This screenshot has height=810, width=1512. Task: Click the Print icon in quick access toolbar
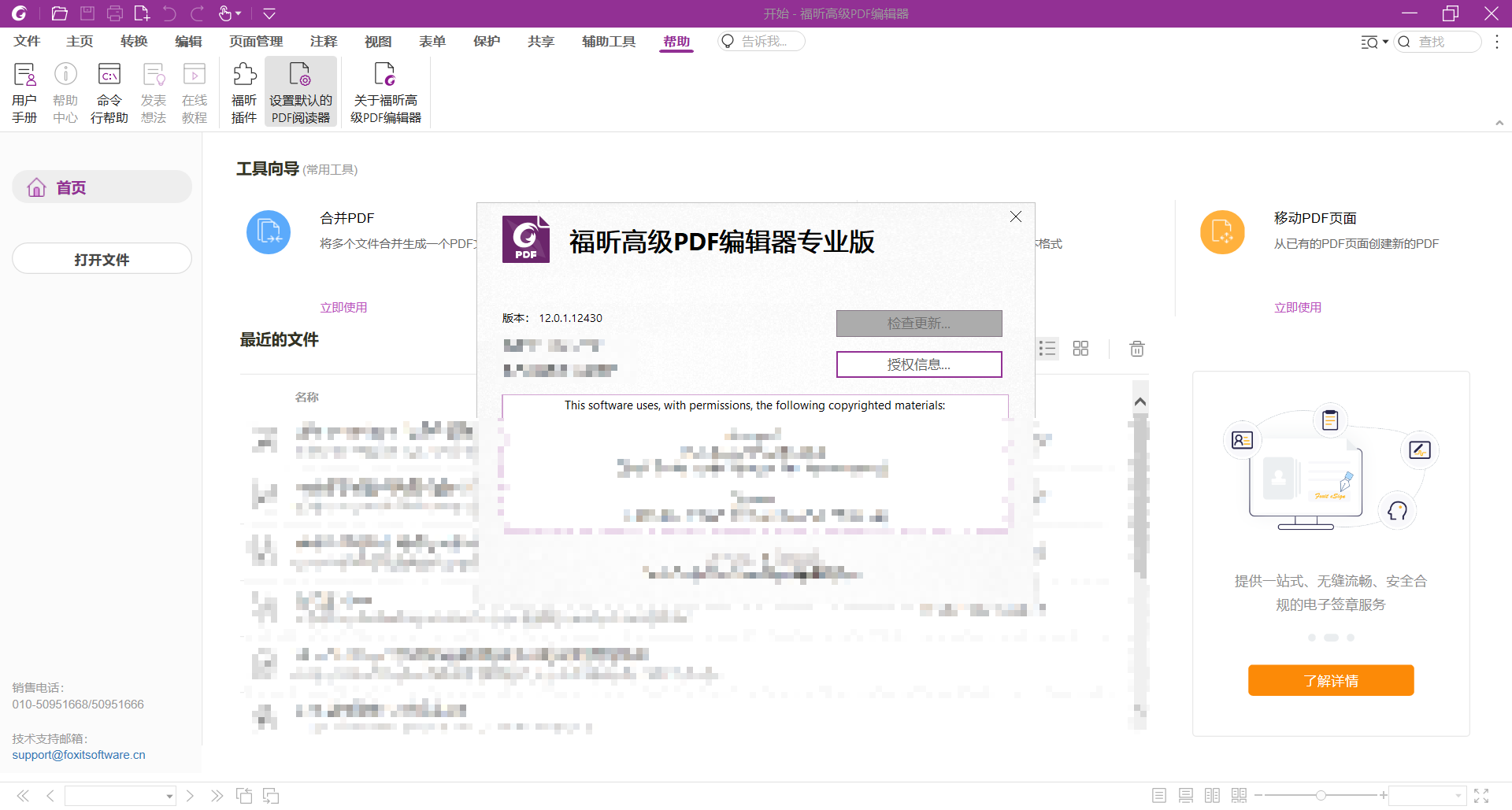(115, 13)
